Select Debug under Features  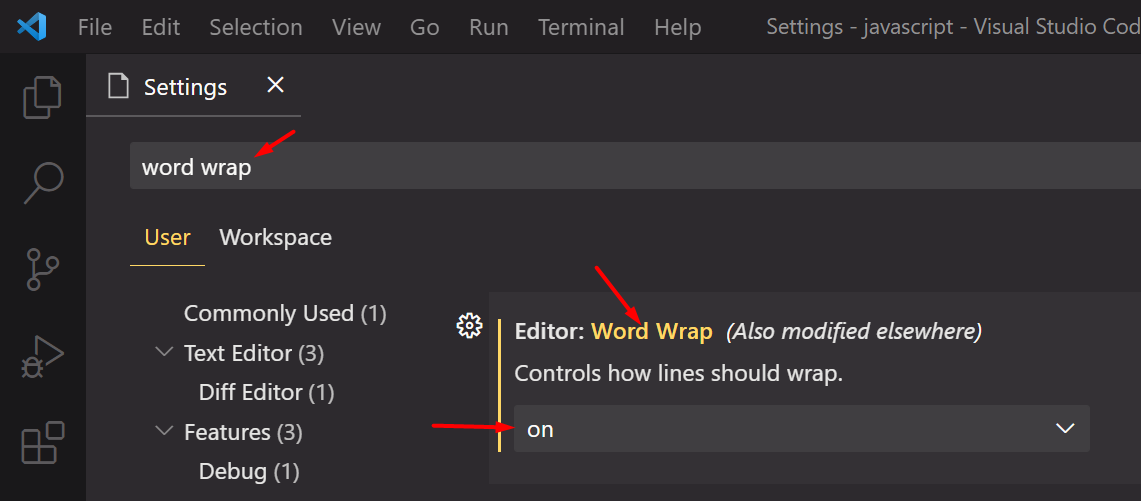(x=249, y=471)
